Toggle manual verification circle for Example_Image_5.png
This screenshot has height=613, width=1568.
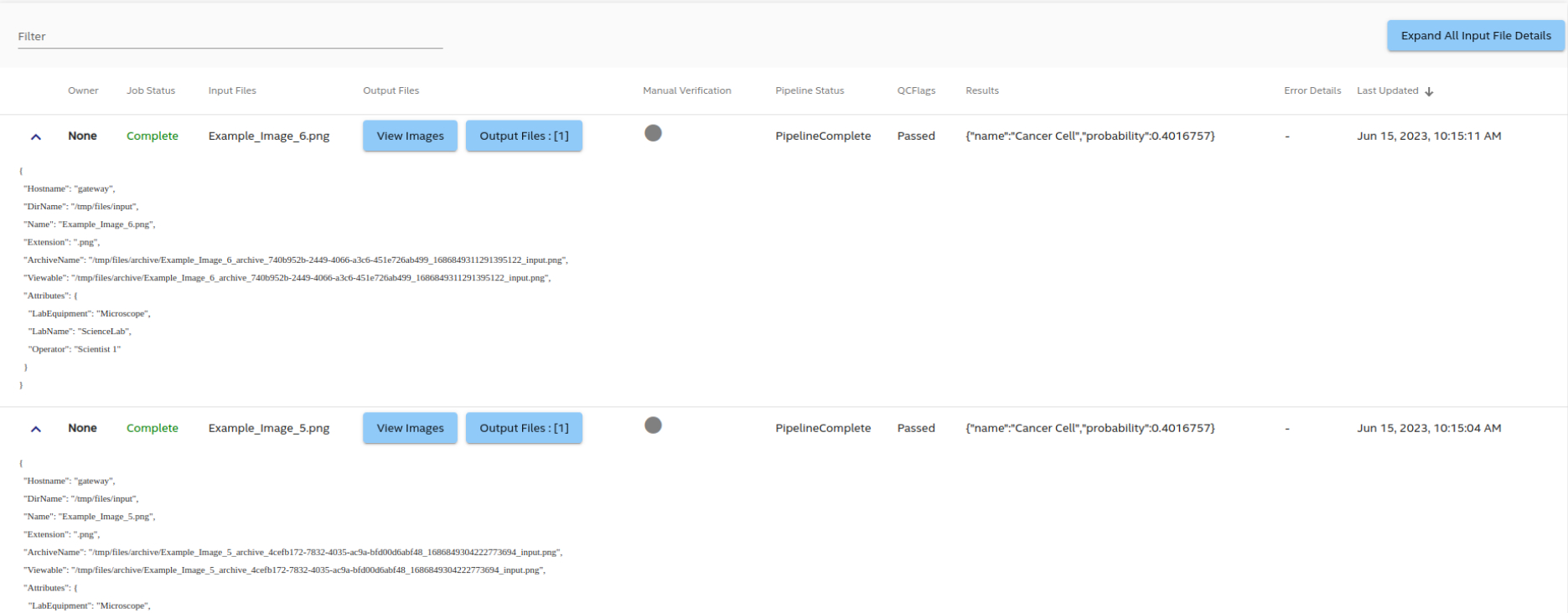pos(653,425)
